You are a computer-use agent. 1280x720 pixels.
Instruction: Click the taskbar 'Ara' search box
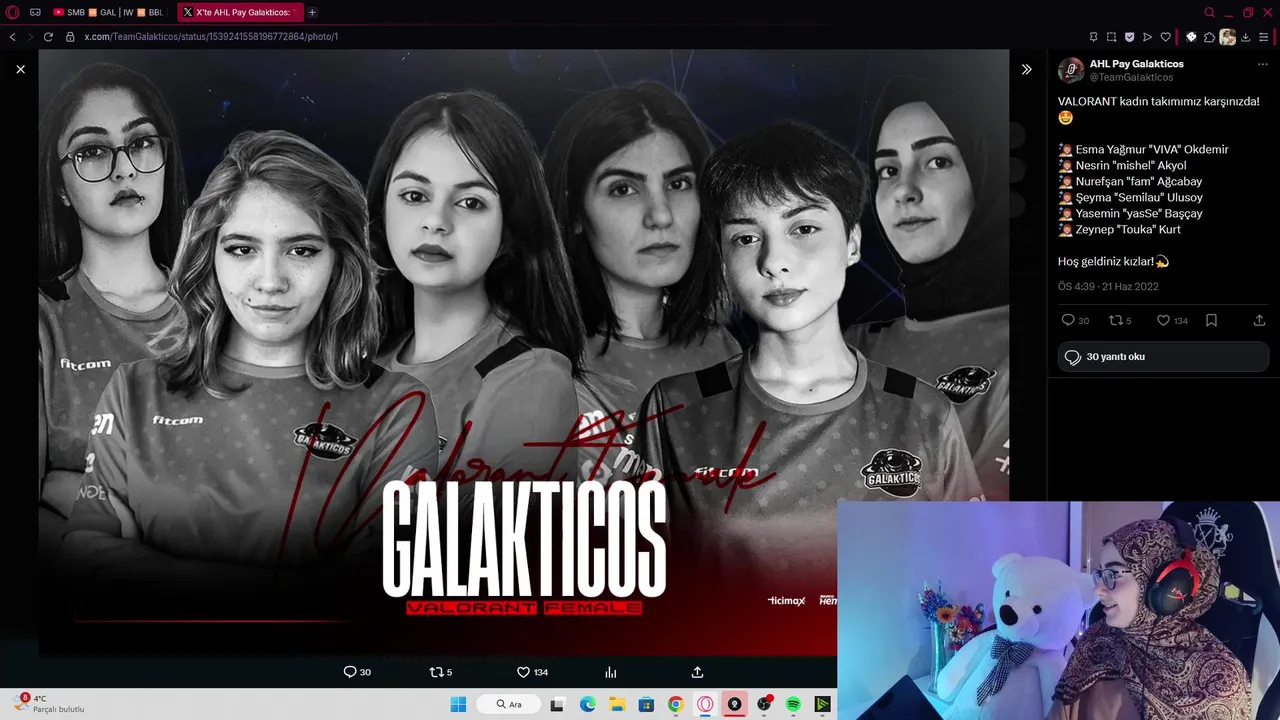[x=509, y=704]
